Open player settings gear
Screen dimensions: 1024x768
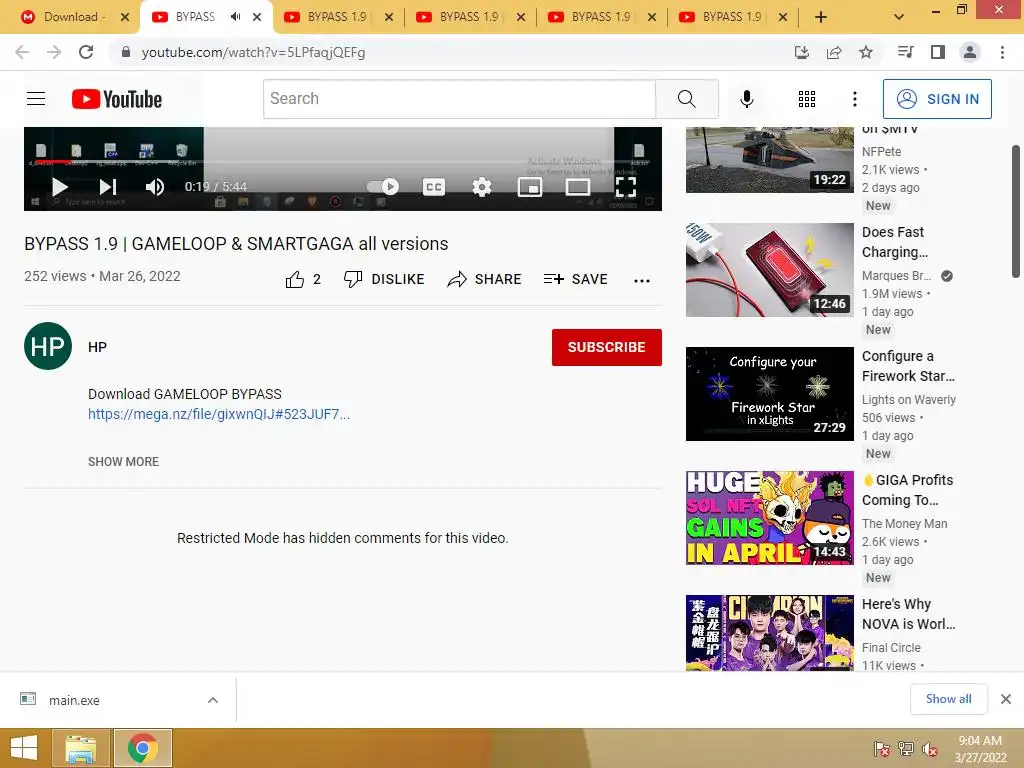pyautogui.click(x=481, y=187)
